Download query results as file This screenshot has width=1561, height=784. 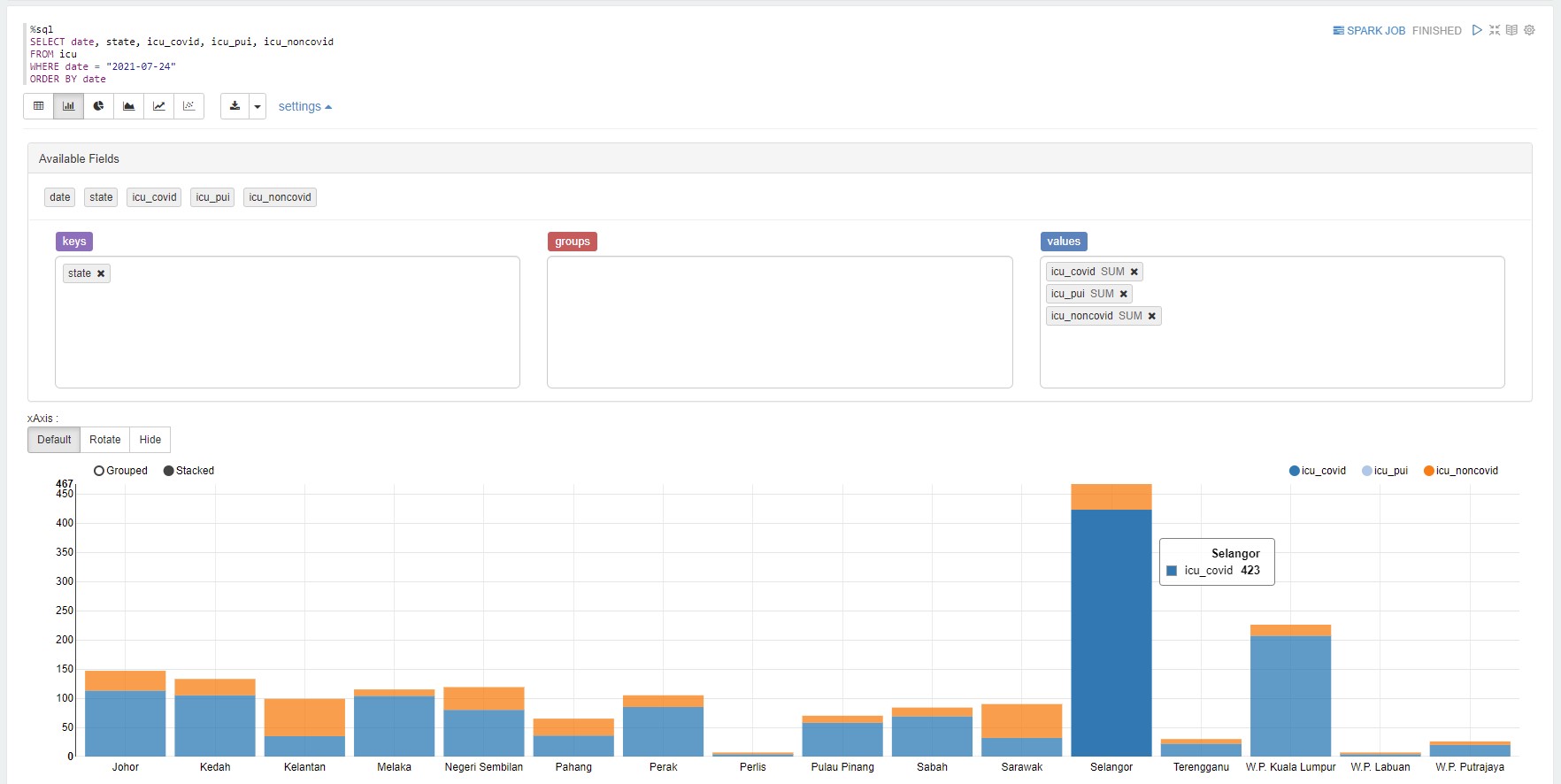tap(235, 106)
